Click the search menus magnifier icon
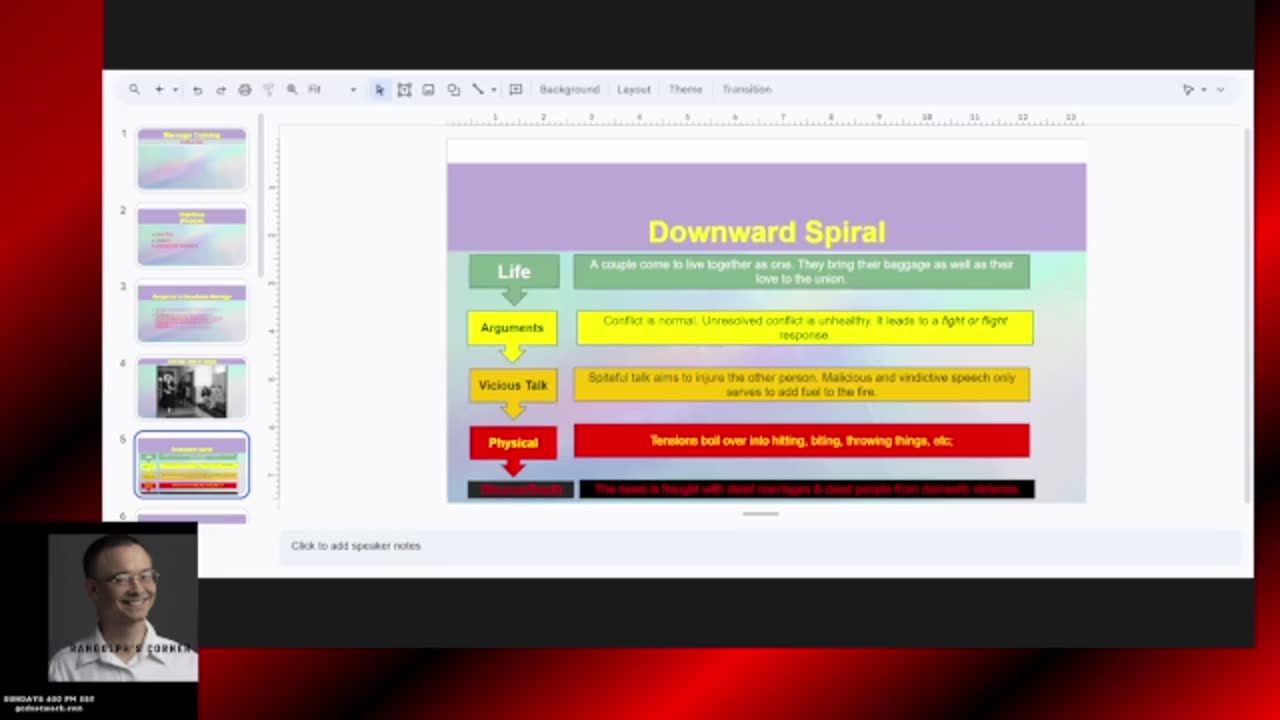1280x720 pixels. click(134, 89)
